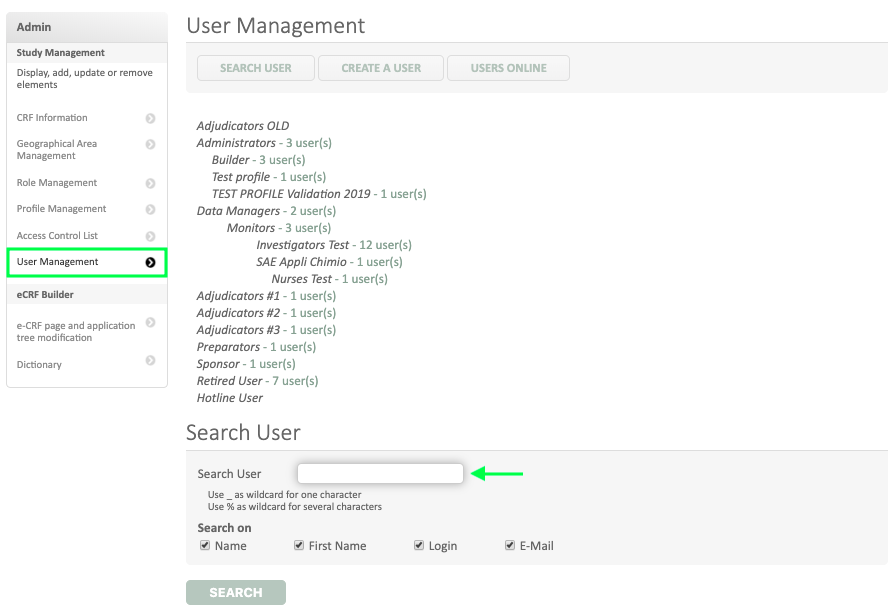Click the Access Control List arrow icon
The width and height of the screenshot is (896, 613).
150,236
